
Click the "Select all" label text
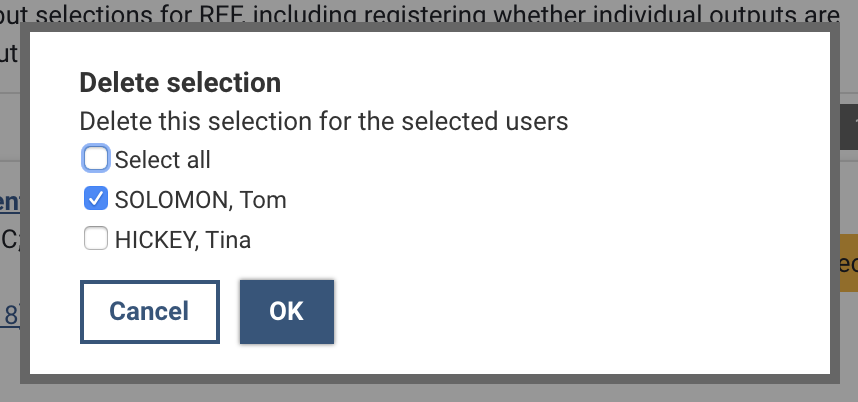pyautogui.click(x=162, y=160)
